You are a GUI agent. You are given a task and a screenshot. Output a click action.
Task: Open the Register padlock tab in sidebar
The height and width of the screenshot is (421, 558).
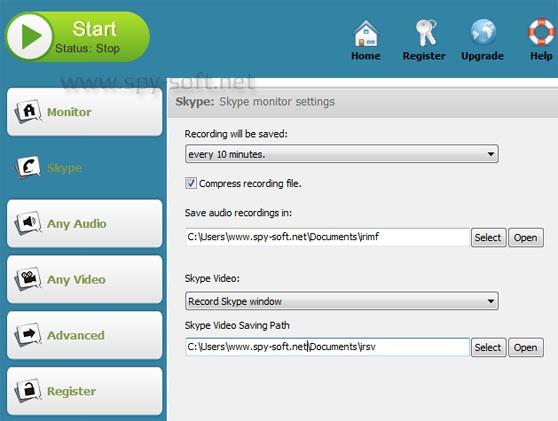click(x=84, y=391)
